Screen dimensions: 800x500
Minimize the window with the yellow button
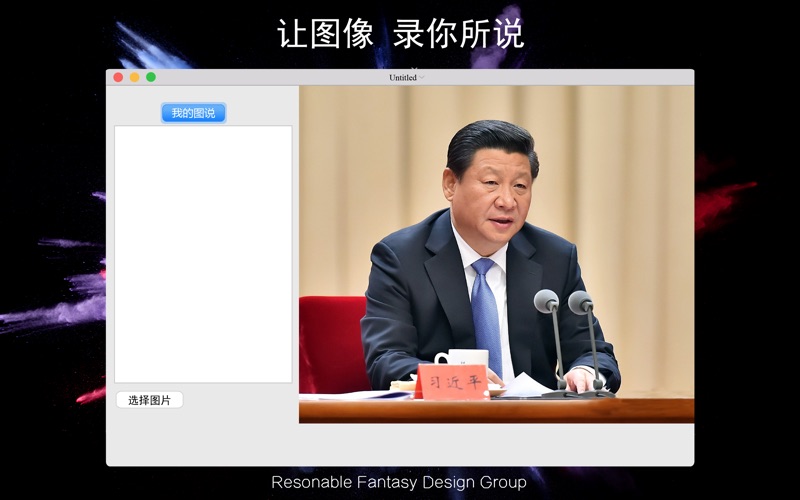tap(134, 77)
